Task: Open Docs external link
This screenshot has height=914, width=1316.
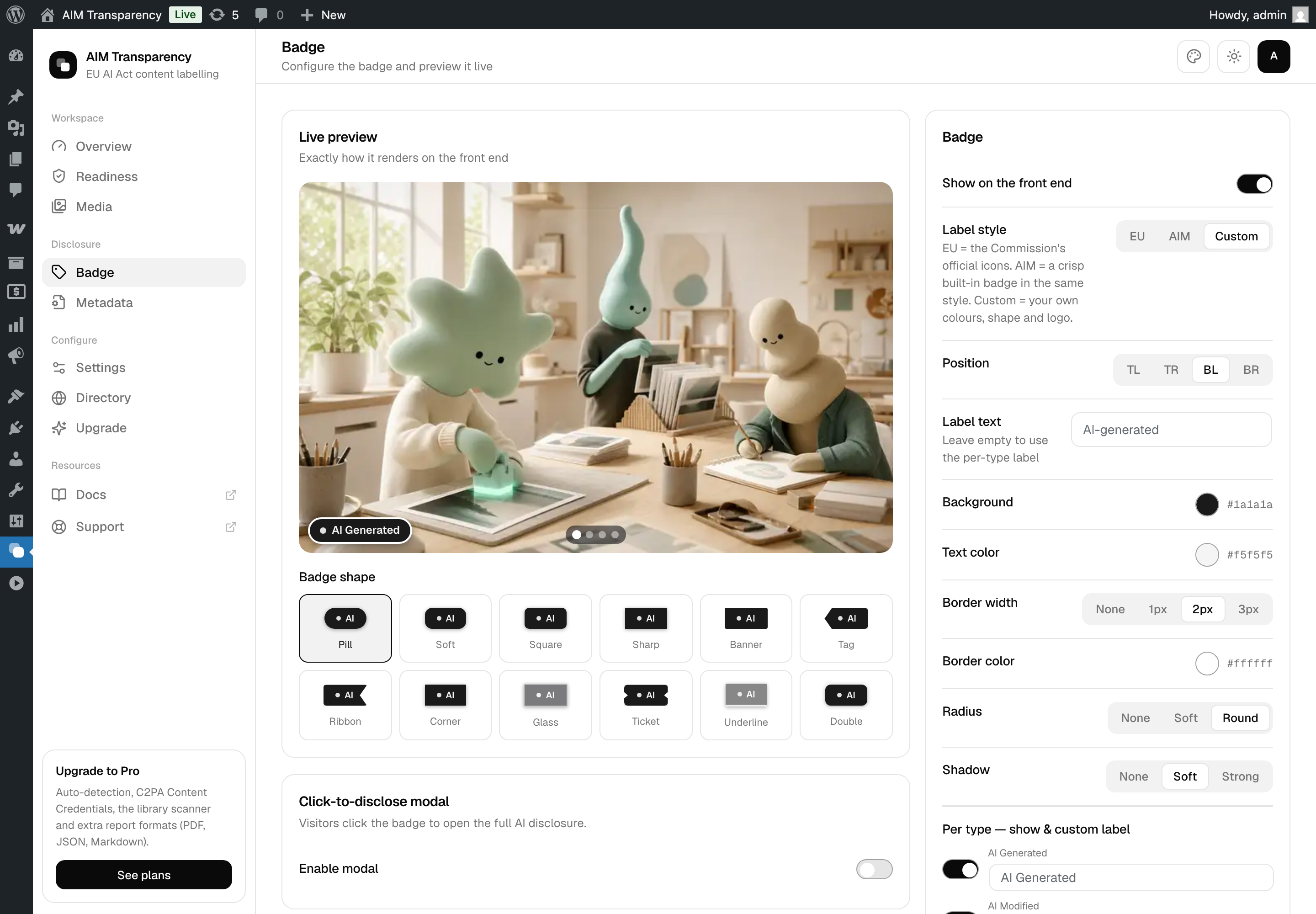Action: [144, 494]
